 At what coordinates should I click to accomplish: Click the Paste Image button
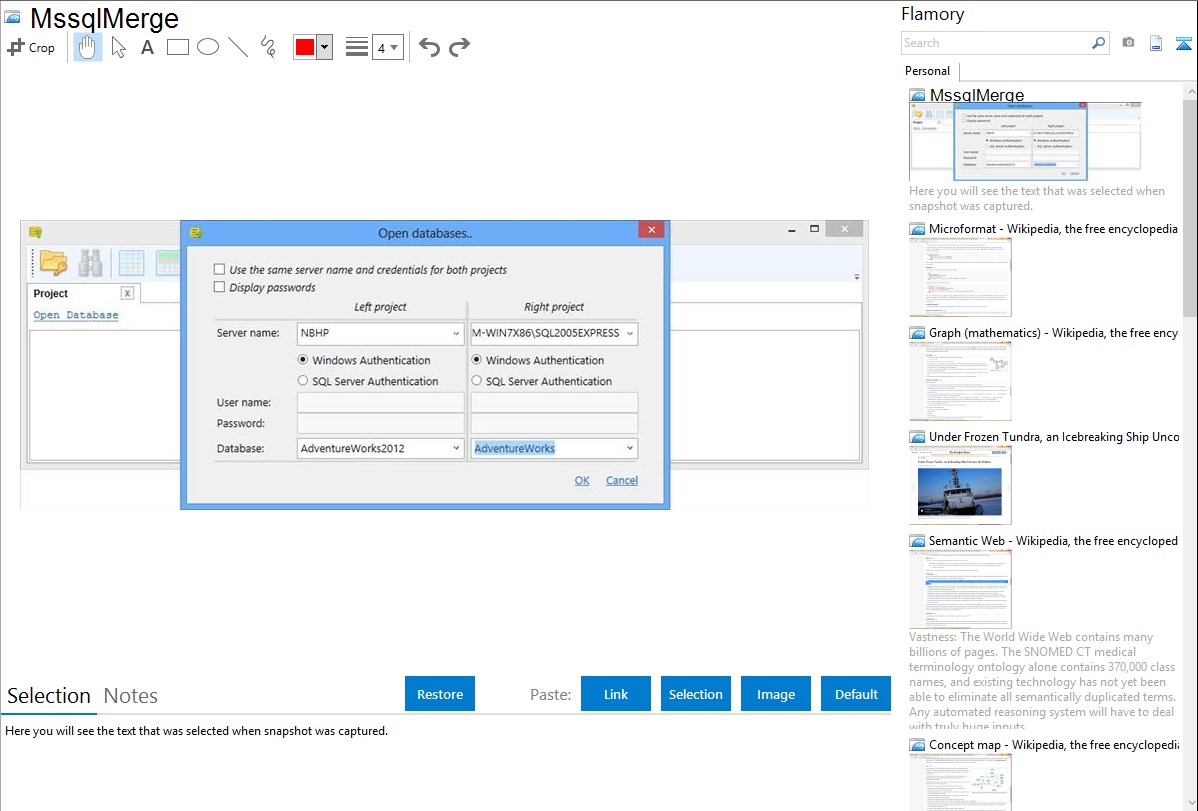point(775,694)
